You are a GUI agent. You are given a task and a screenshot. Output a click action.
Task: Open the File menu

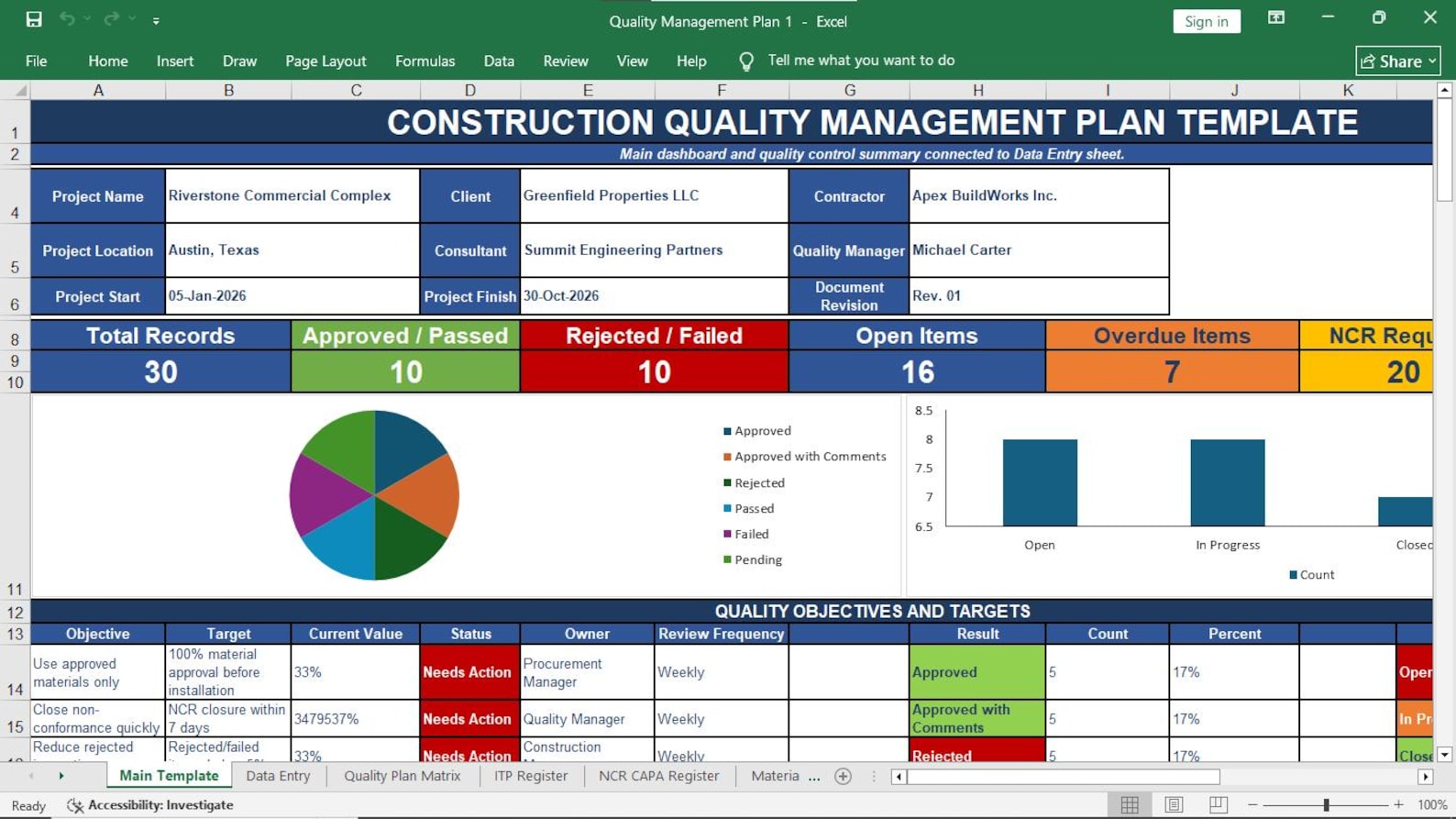(37, 61)
